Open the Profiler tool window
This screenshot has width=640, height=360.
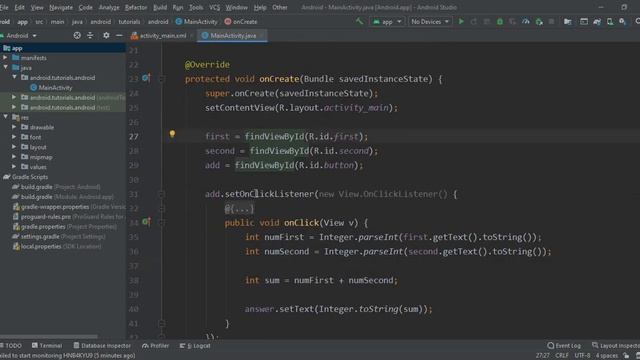click(155, 346)
